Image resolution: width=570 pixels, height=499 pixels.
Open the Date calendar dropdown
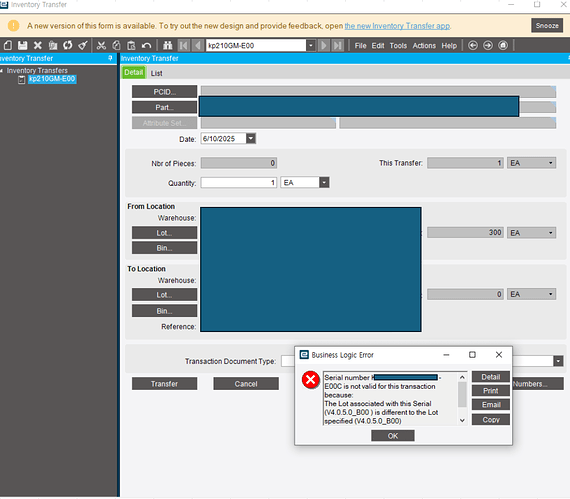(x=251, y=138)
